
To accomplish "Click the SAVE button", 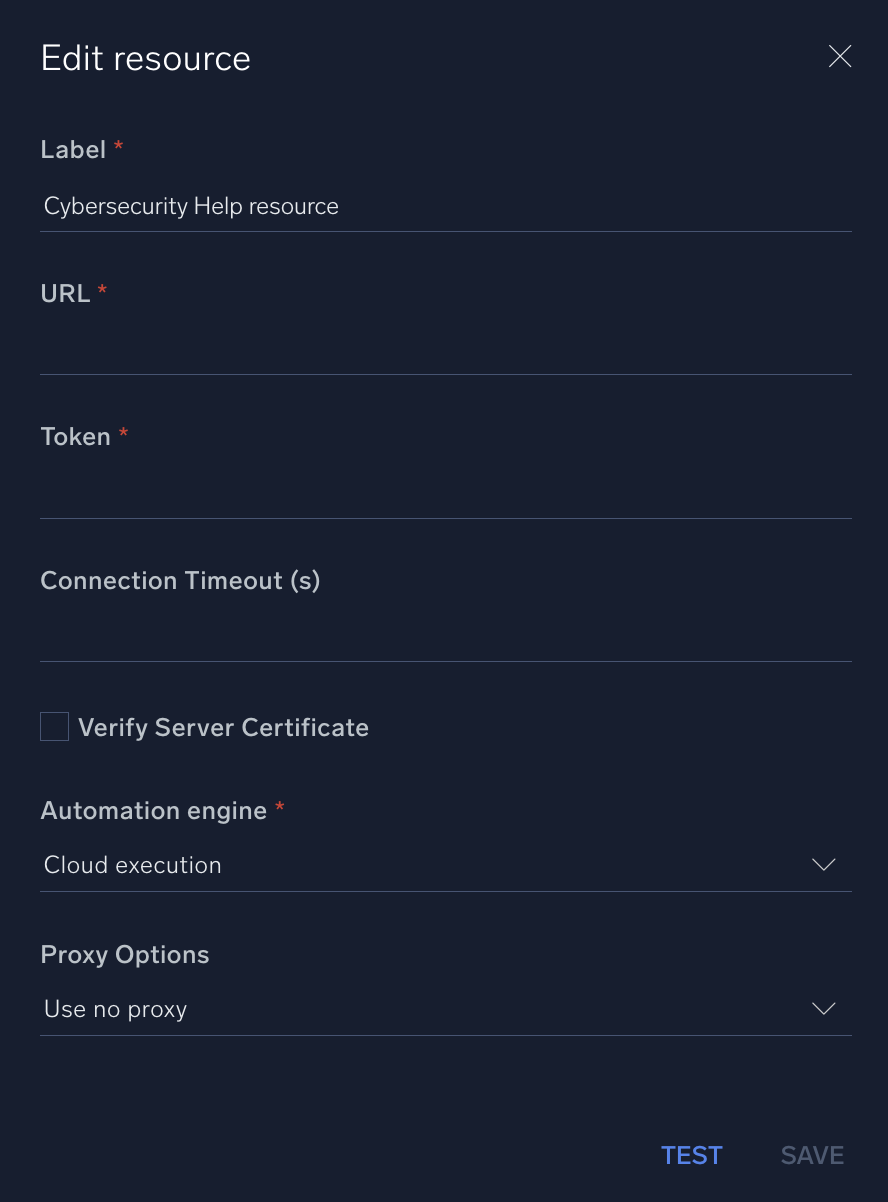I will click(812, 1155).
